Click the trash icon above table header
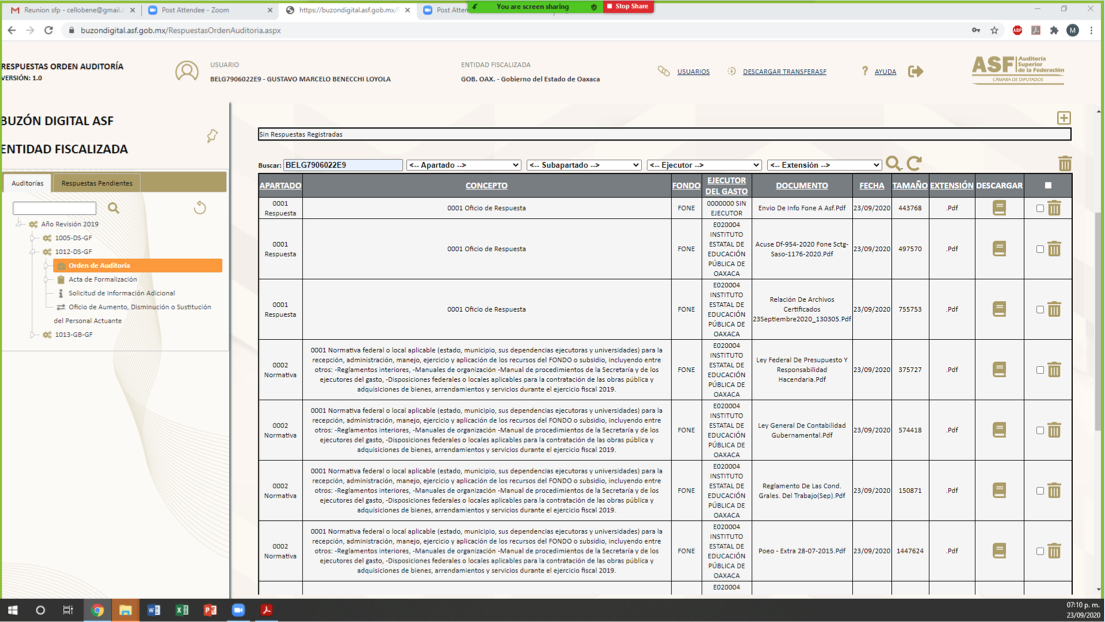1105x622 pixels. click(1064, 164)
